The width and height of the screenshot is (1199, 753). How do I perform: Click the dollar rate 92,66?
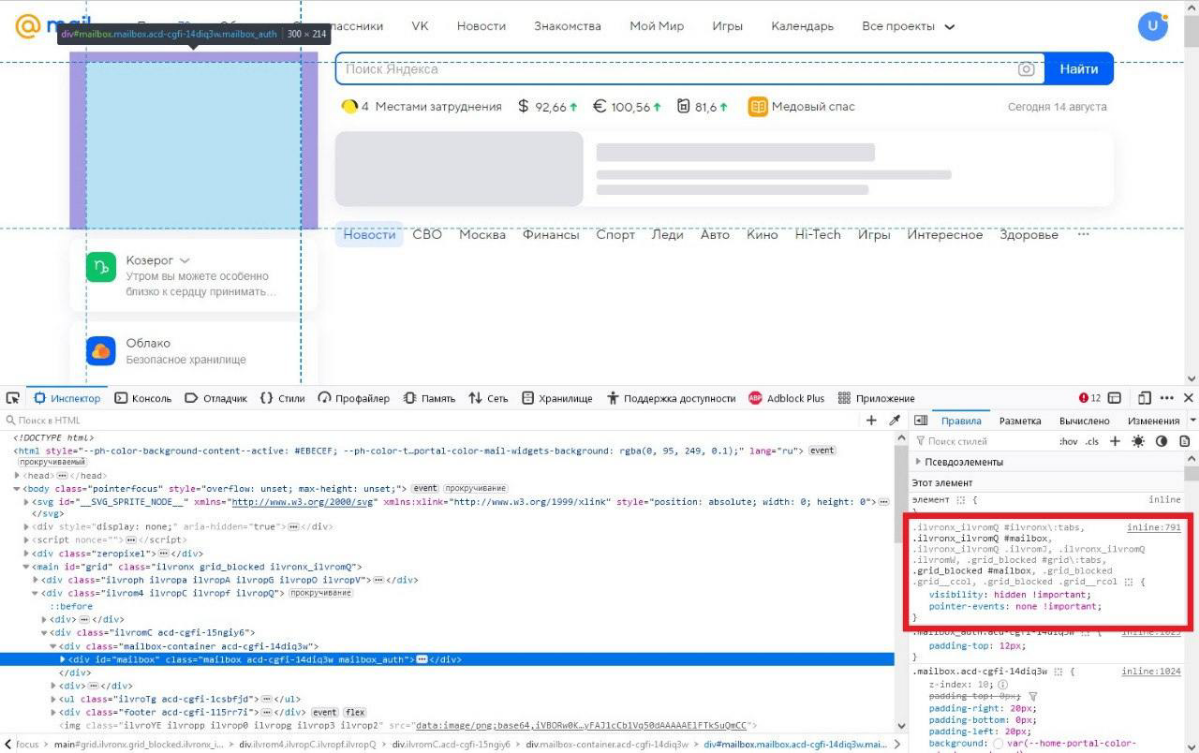pyautogui.click(x=548, y=107)
